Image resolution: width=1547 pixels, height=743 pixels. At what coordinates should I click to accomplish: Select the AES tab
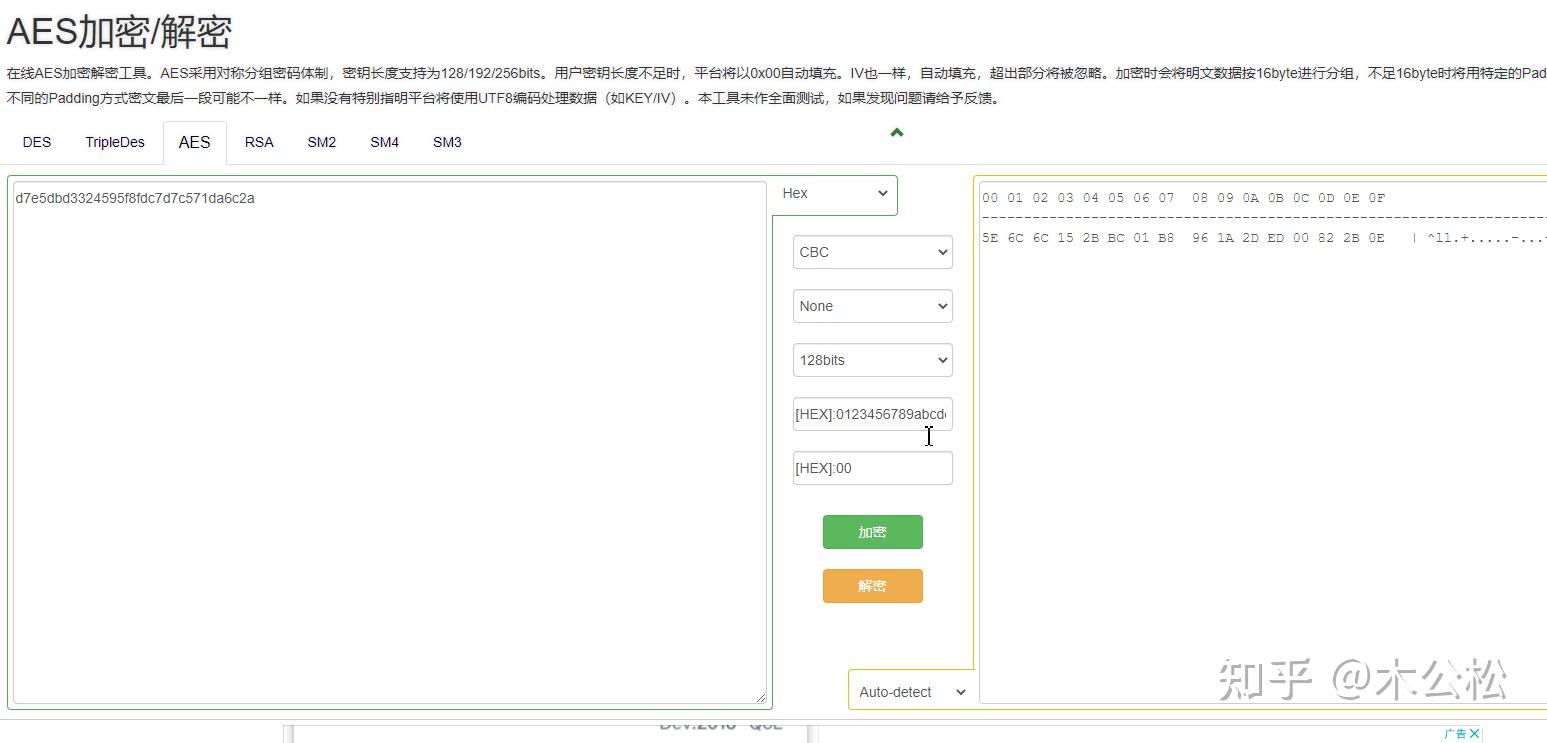point(194,142)
